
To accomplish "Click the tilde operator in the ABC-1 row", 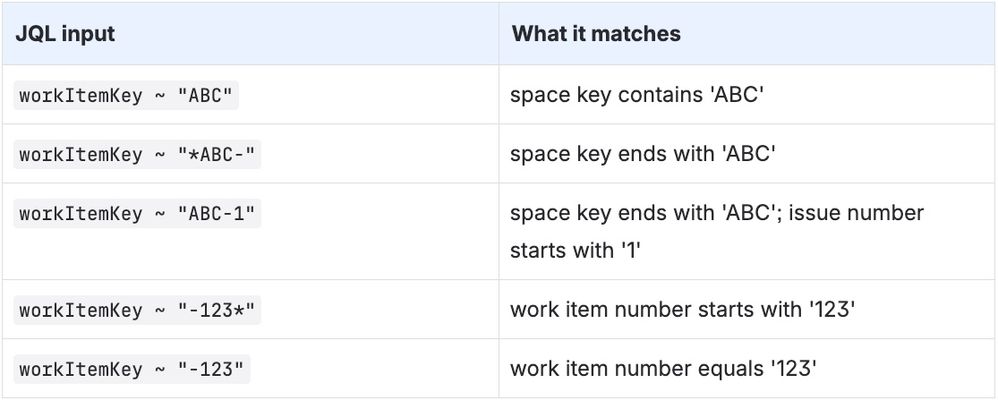I will click(160, 215).
